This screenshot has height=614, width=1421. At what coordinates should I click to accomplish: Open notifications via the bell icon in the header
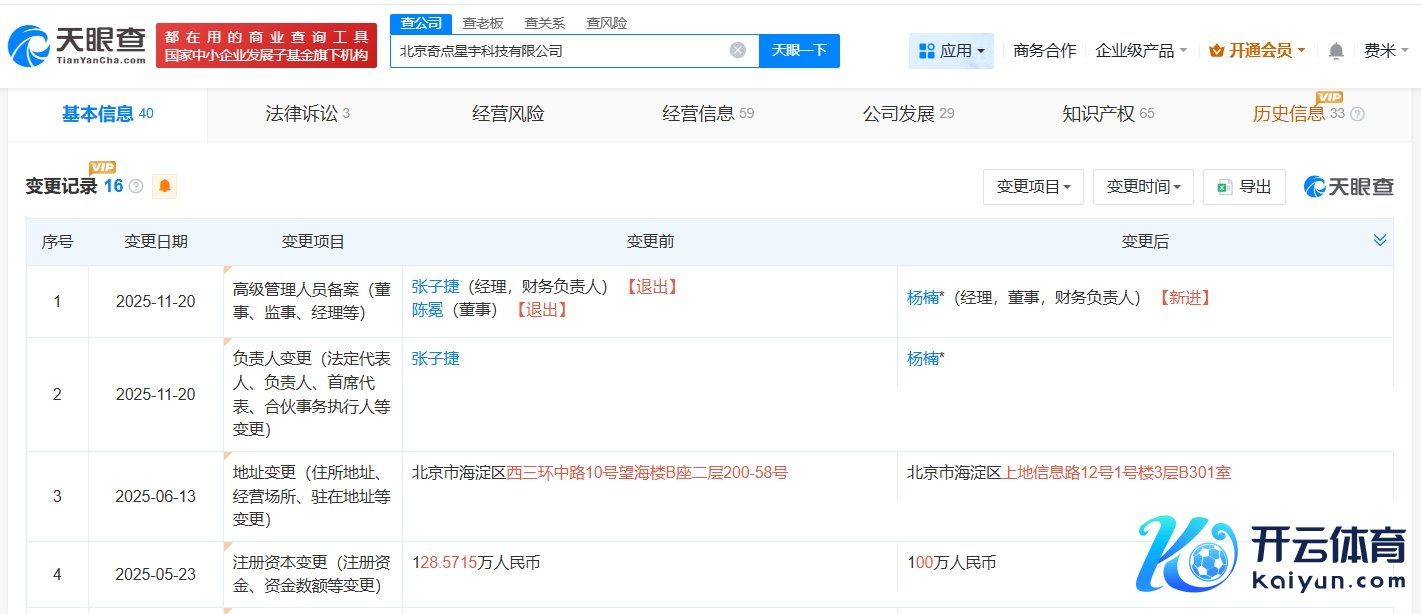pyautogui.click(x=1336, y=51)
